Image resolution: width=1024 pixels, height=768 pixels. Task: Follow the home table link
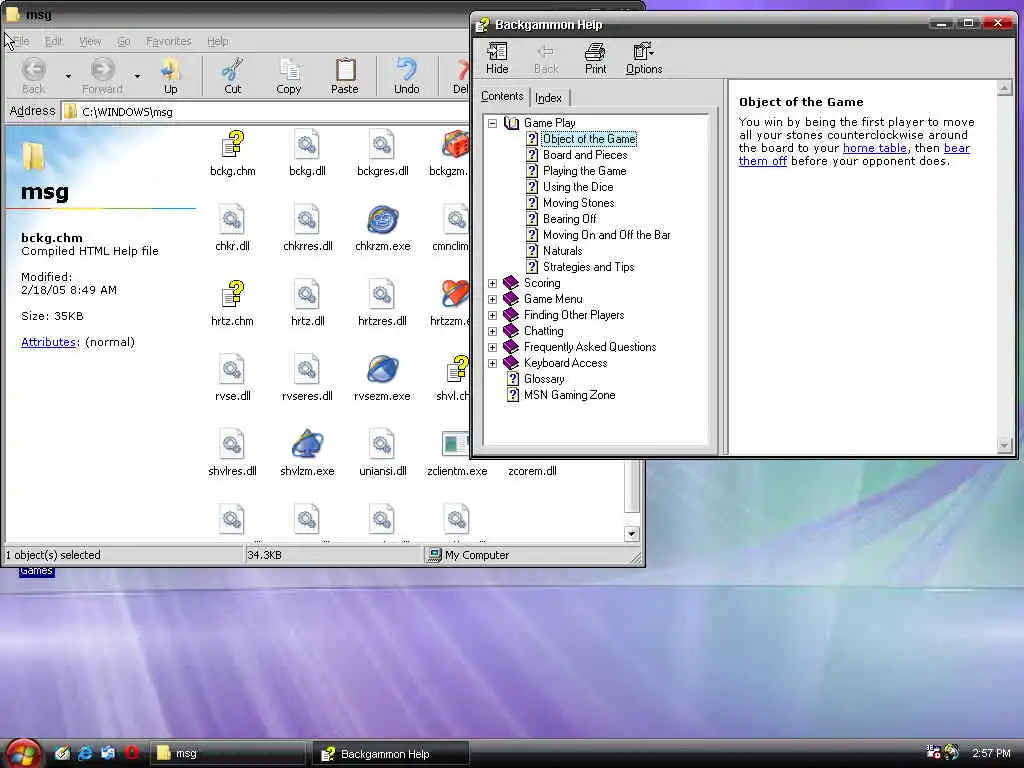point(874,148)
